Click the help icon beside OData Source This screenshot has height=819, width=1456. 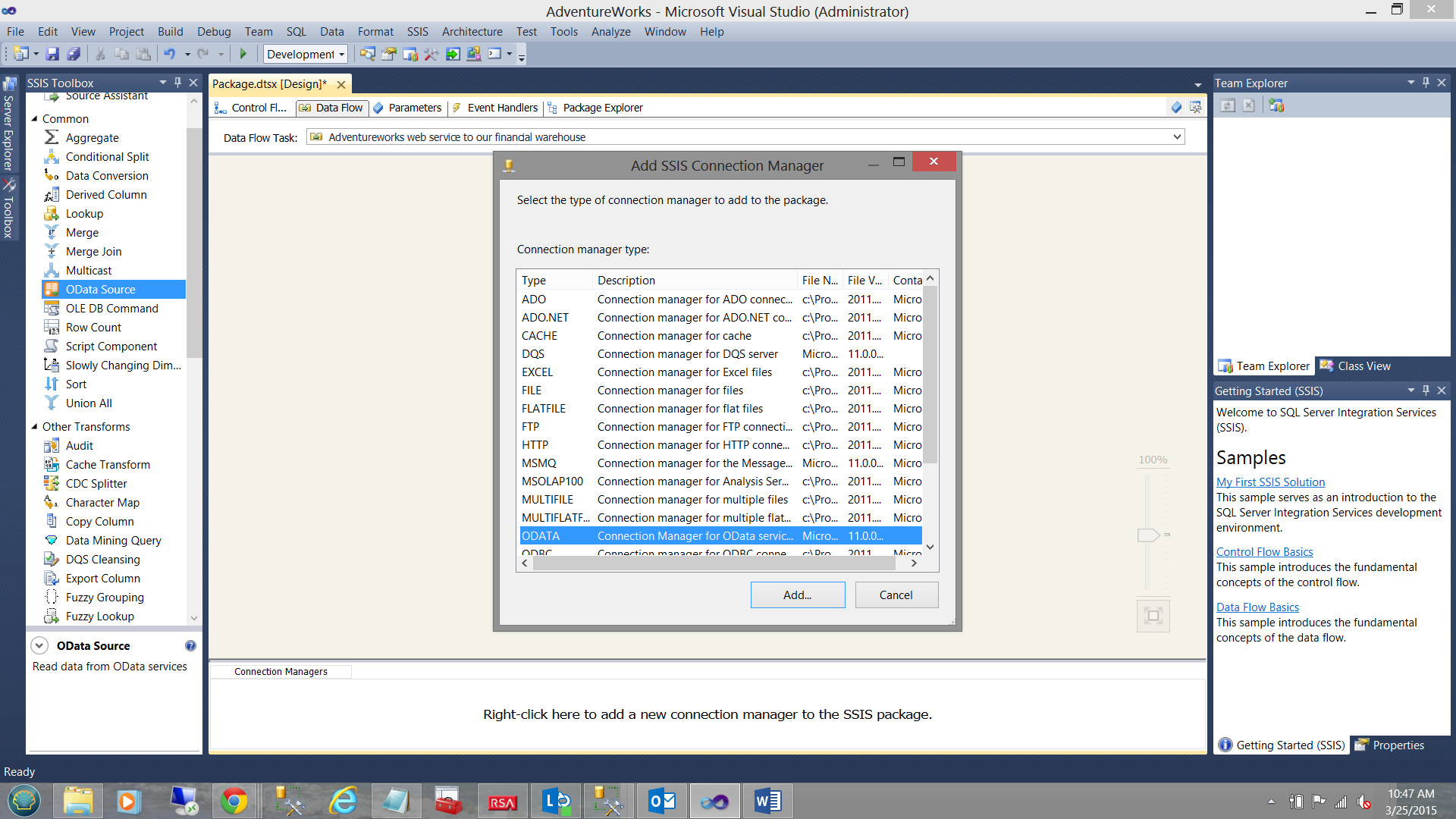(190, 645)
